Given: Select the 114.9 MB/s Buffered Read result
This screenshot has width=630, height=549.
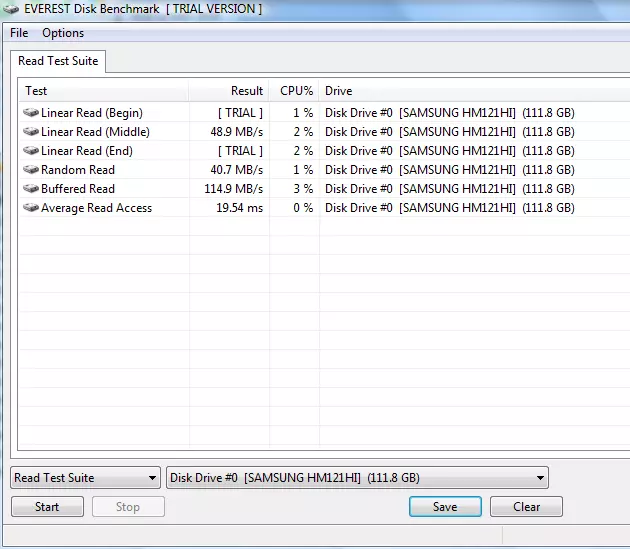Looking at the screenshot, I should coord(233,189).
